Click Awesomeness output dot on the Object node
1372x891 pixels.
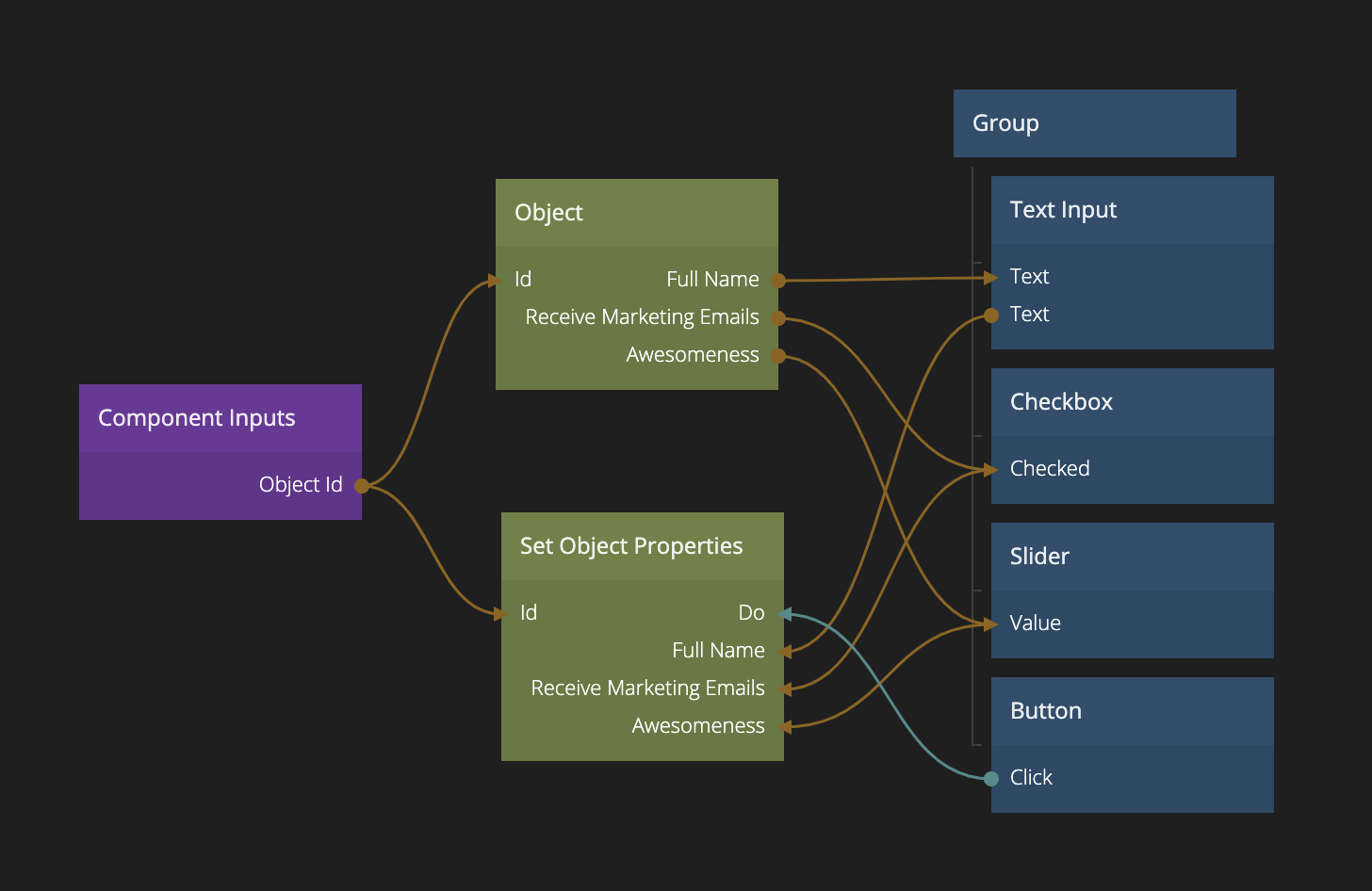pyautogui.click(x=778, y=356)
